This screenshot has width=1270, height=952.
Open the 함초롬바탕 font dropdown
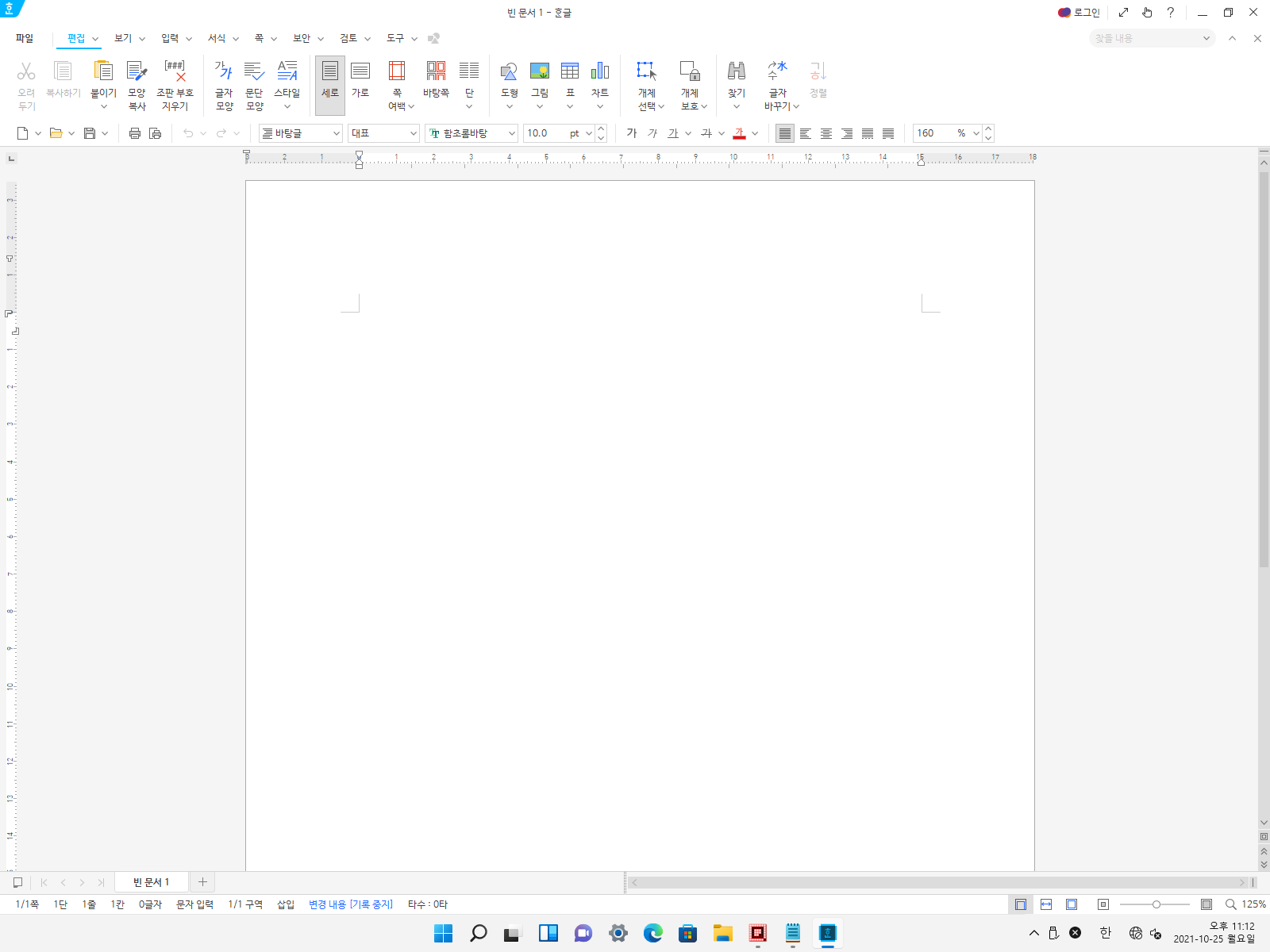[x=471, y=133]
